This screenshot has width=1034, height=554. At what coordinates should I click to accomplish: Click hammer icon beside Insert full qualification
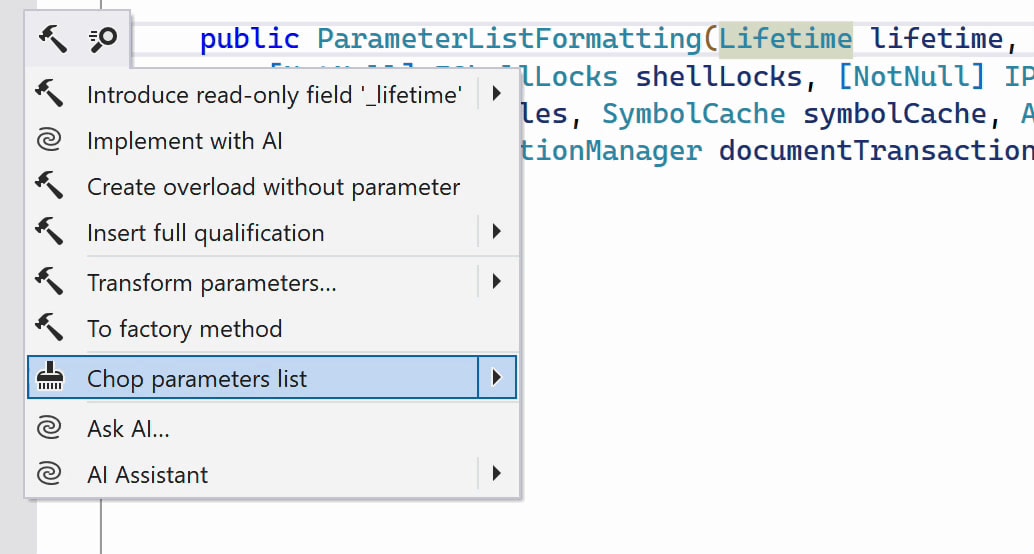50,233
